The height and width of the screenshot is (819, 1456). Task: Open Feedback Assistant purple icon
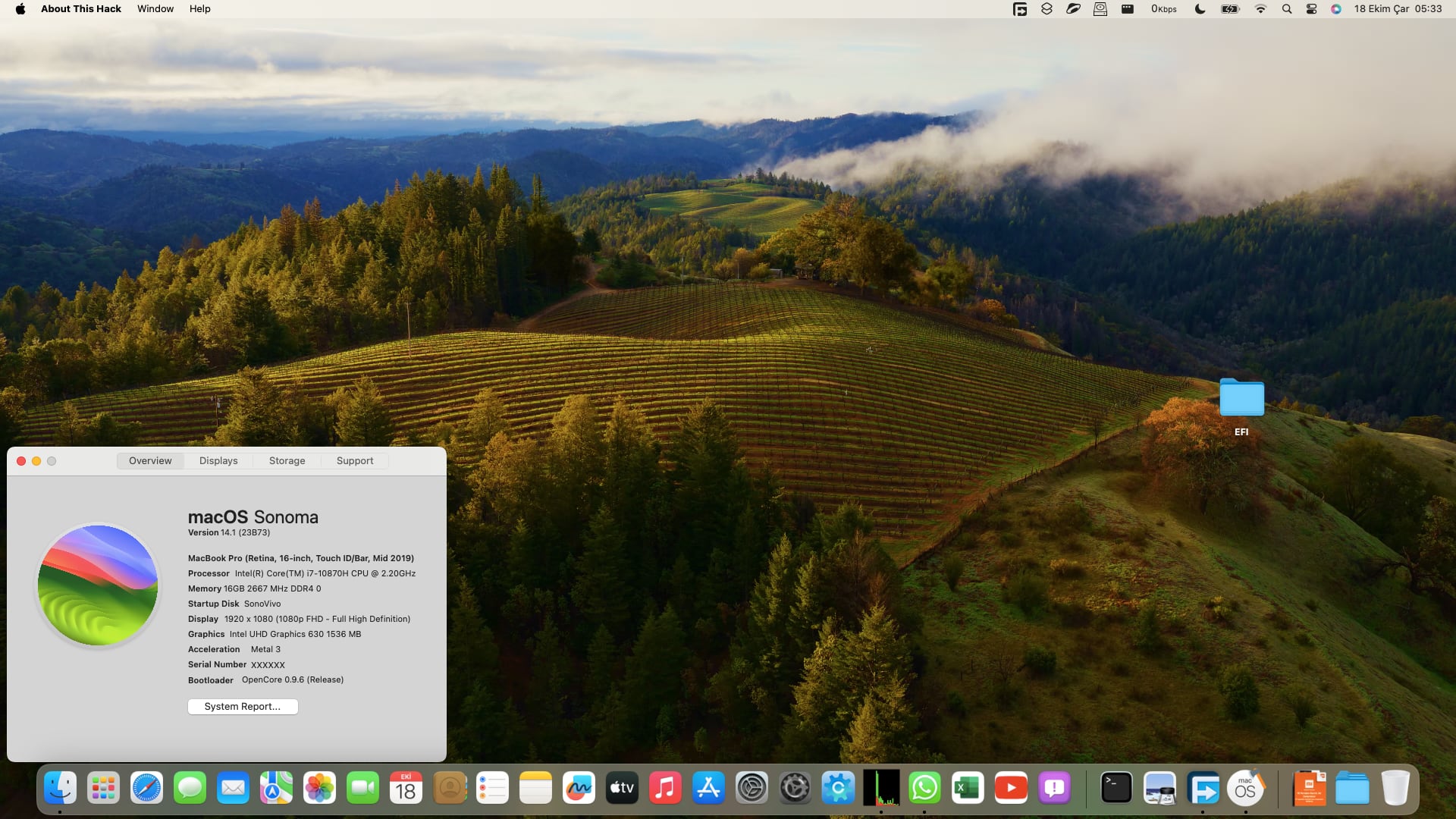click(x=1054, y=788)
